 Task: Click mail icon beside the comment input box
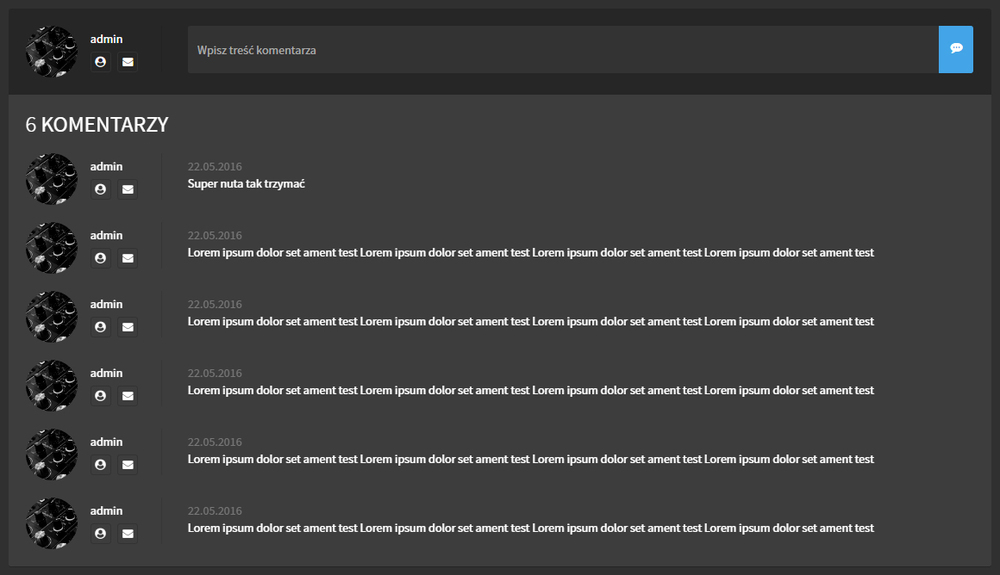point(127,62)
